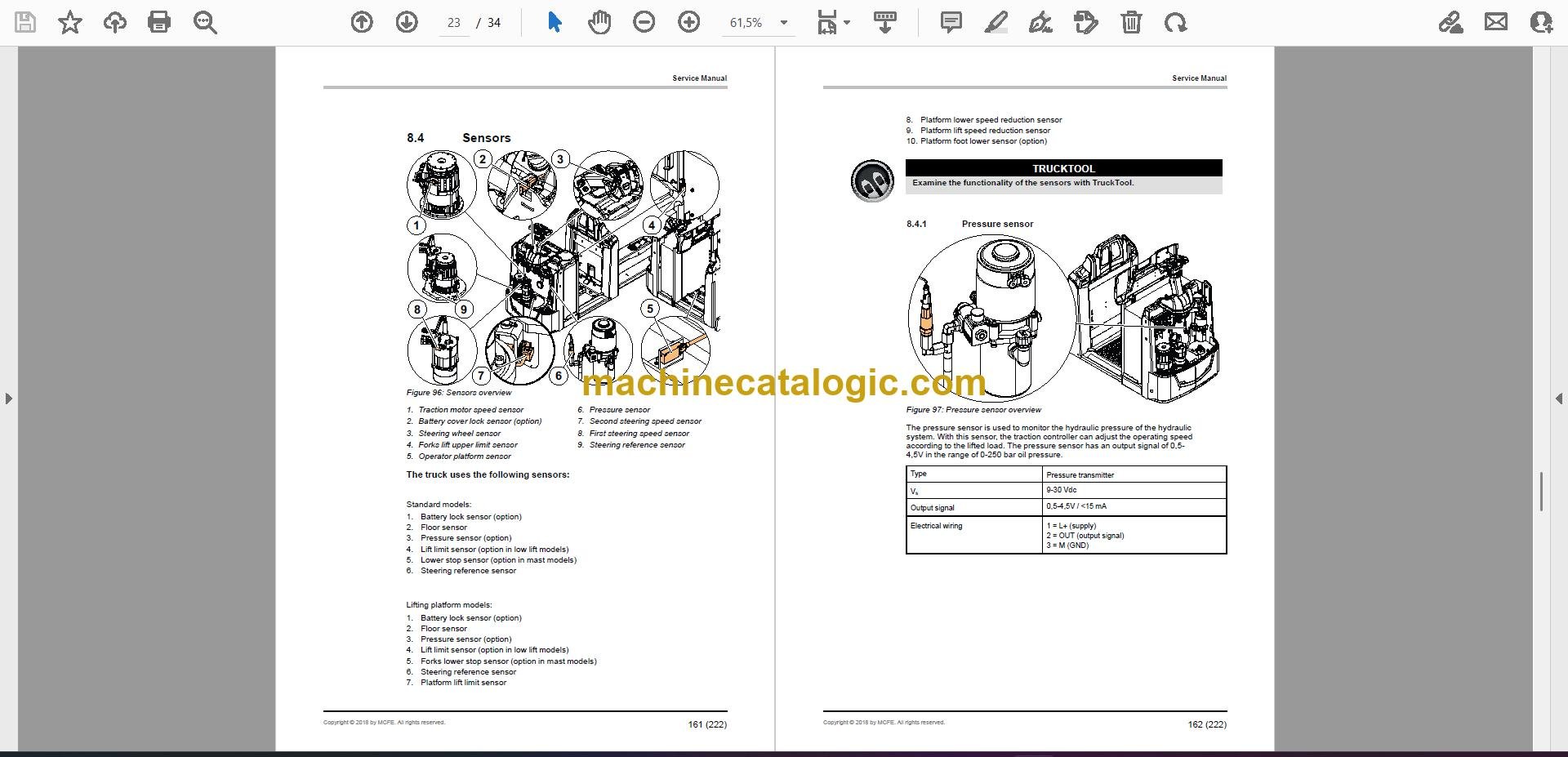1568x757 pixels.
Task: Click 'Figure 97: Pressure sensor overview' caption
Action: pos(973,410)
